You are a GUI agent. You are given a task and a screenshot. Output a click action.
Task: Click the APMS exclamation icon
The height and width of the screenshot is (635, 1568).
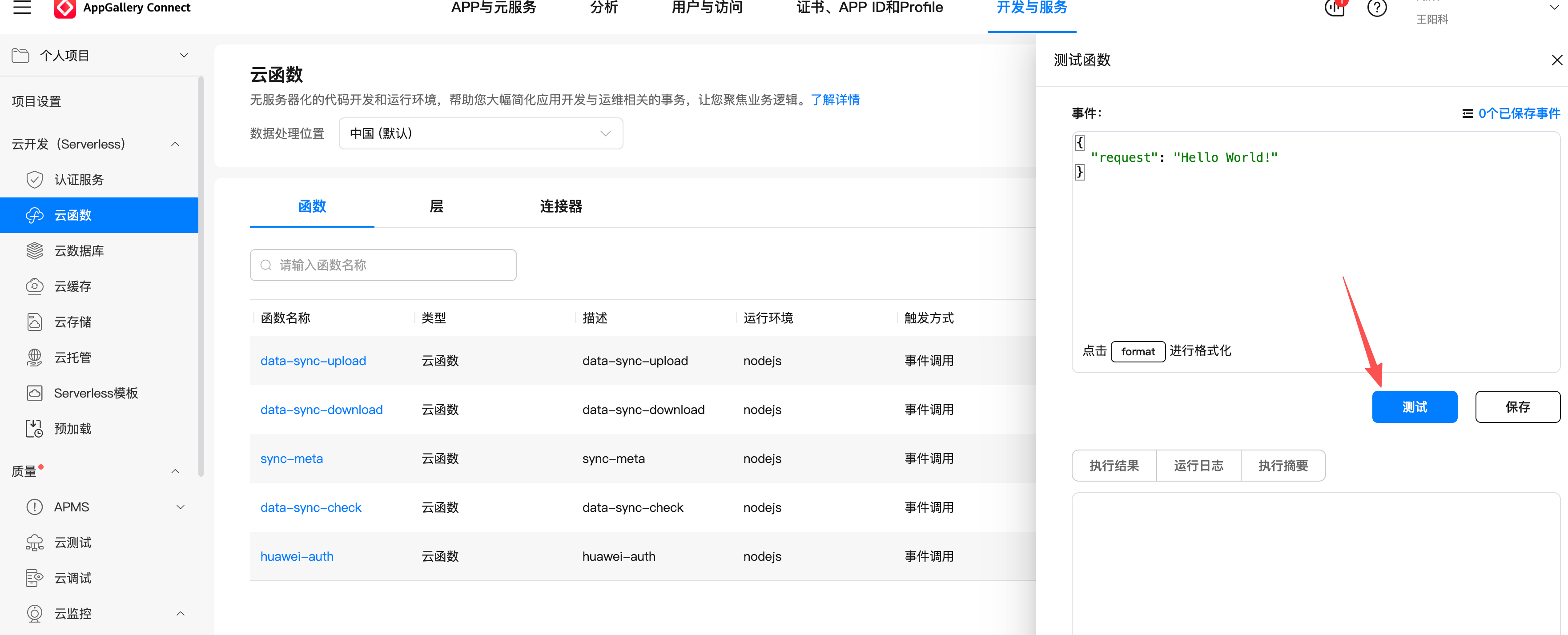(35, 506)
